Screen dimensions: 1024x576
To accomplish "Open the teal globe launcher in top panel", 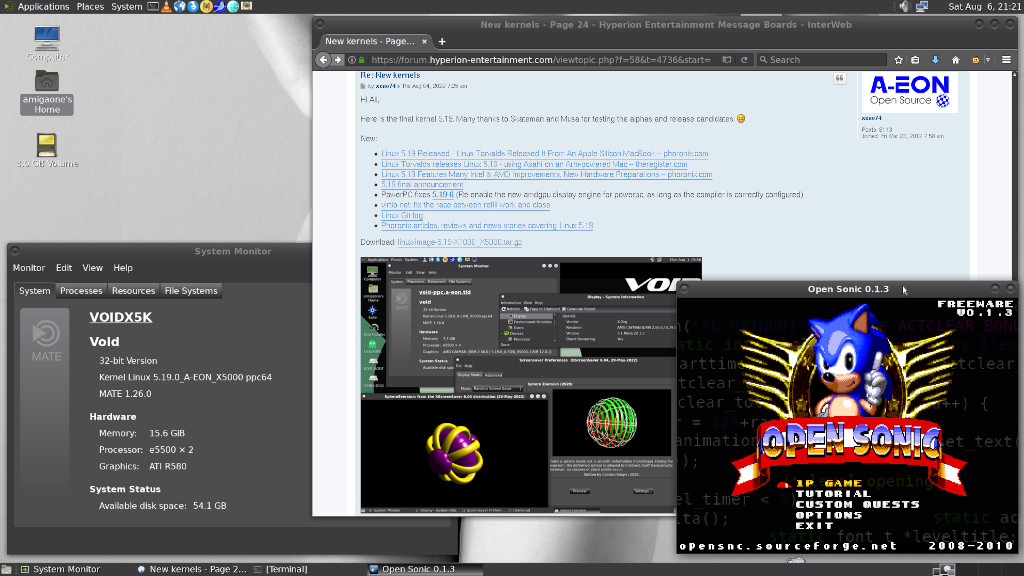I will pyautogui.click(x=233, y=7).
